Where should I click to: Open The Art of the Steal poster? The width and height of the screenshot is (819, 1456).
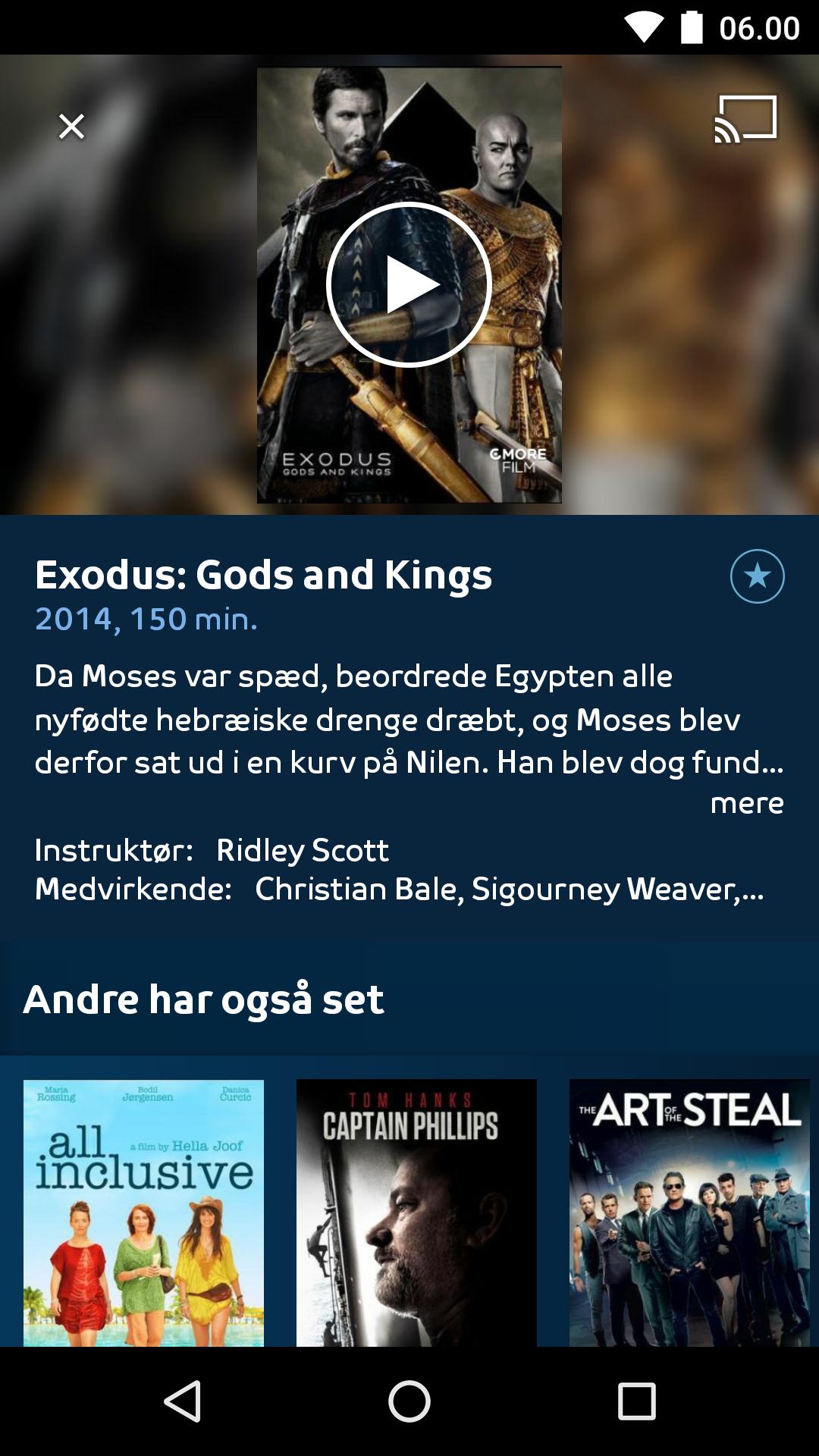pyautogui.click(x=689, y=1213)
